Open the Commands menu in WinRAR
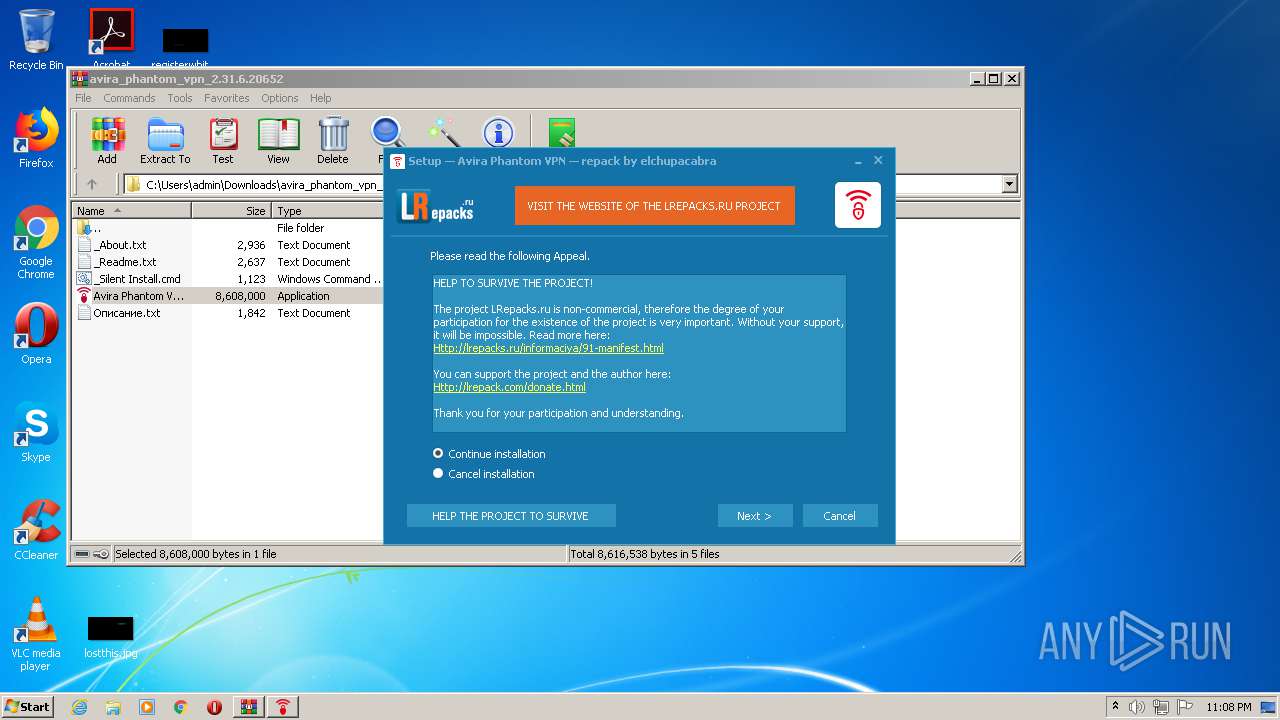 coord(129,98)
